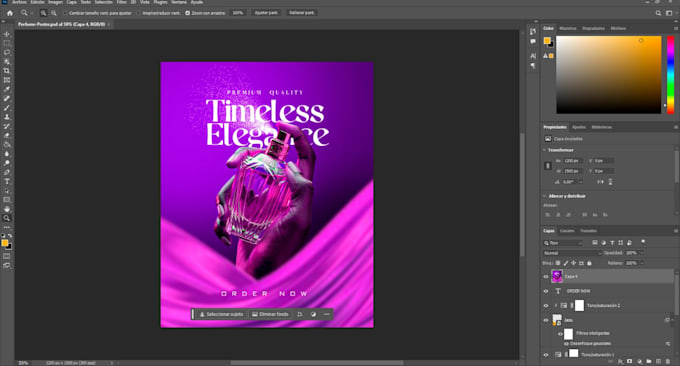Click the vertical hue spectrum slider

tap(670, 75)
